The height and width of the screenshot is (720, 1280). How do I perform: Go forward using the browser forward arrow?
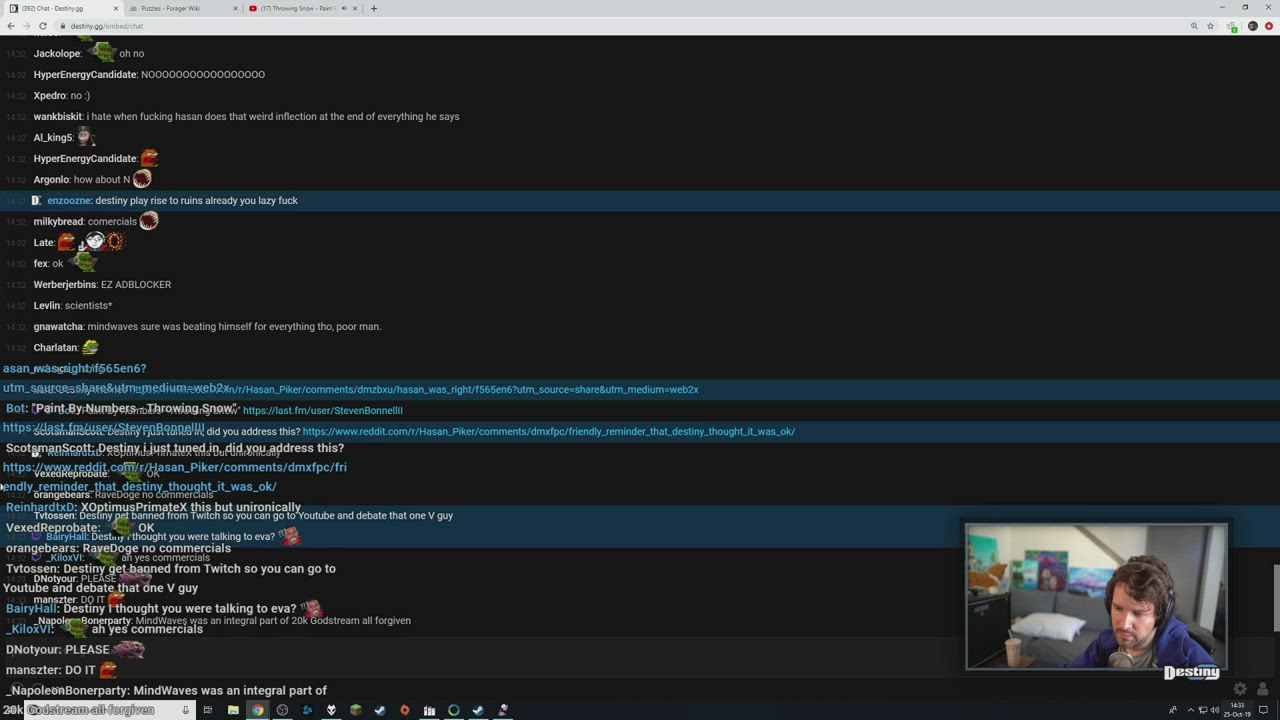click(26, 26)
